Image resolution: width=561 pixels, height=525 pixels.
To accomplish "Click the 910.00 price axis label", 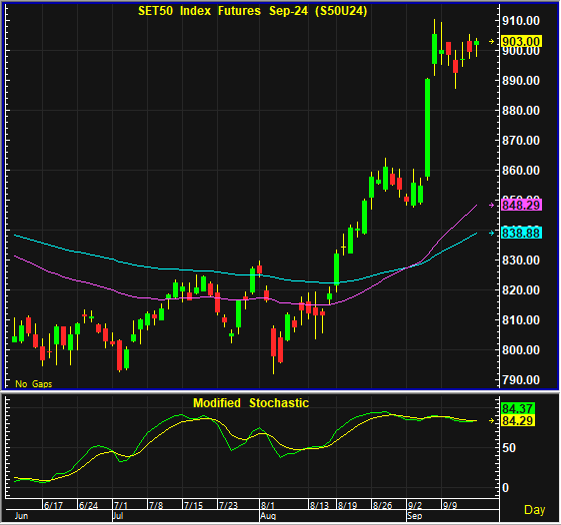I will pos(521,21).
